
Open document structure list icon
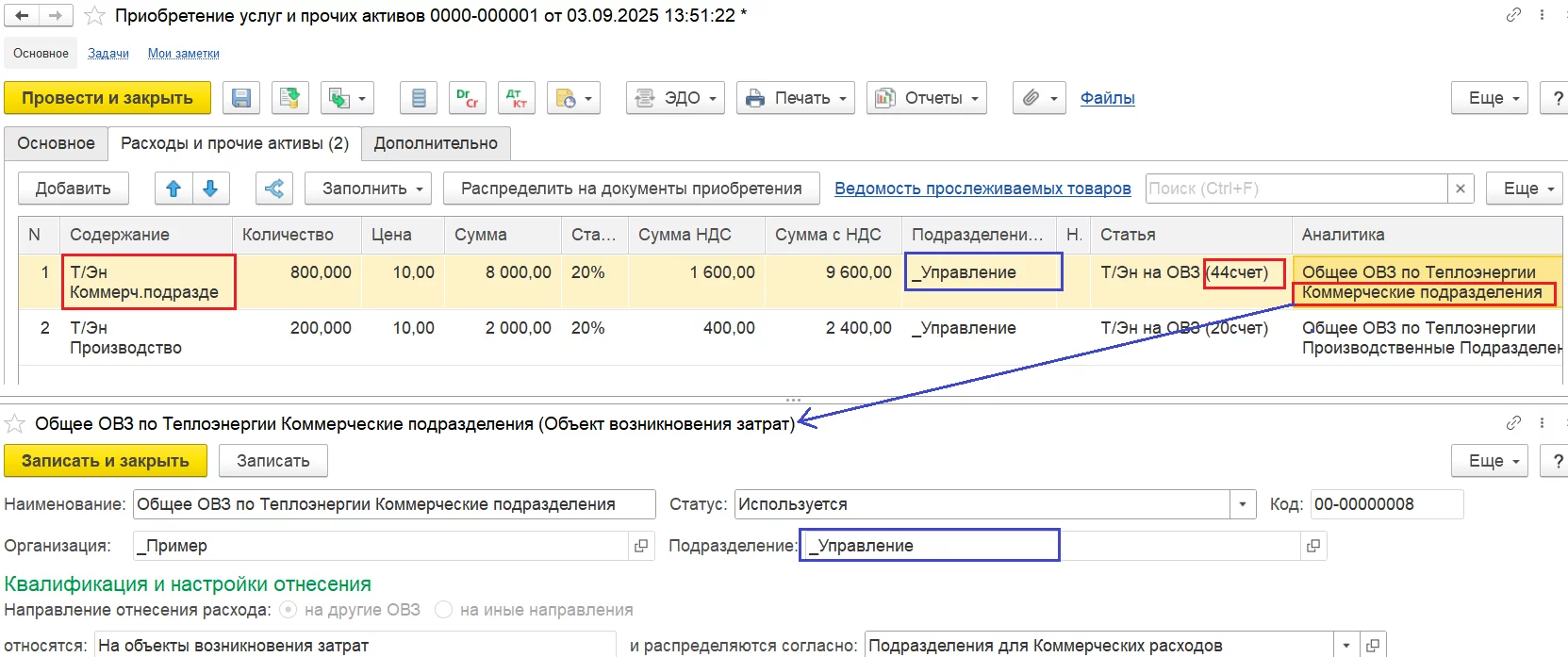[419, 98]
